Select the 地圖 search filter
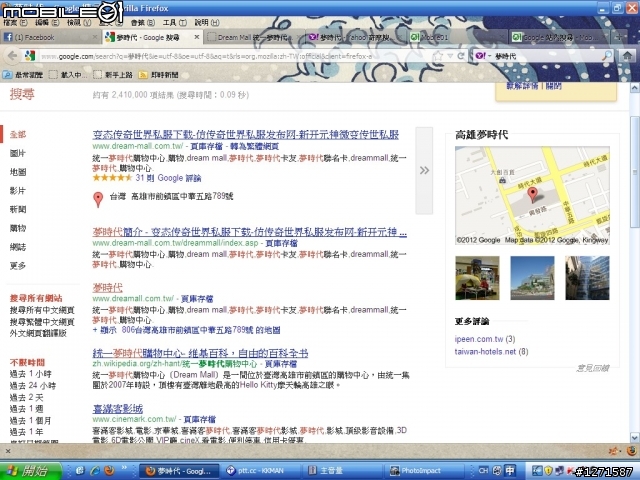The height and width of the screenshot is (480, 640). pos(18,172)
